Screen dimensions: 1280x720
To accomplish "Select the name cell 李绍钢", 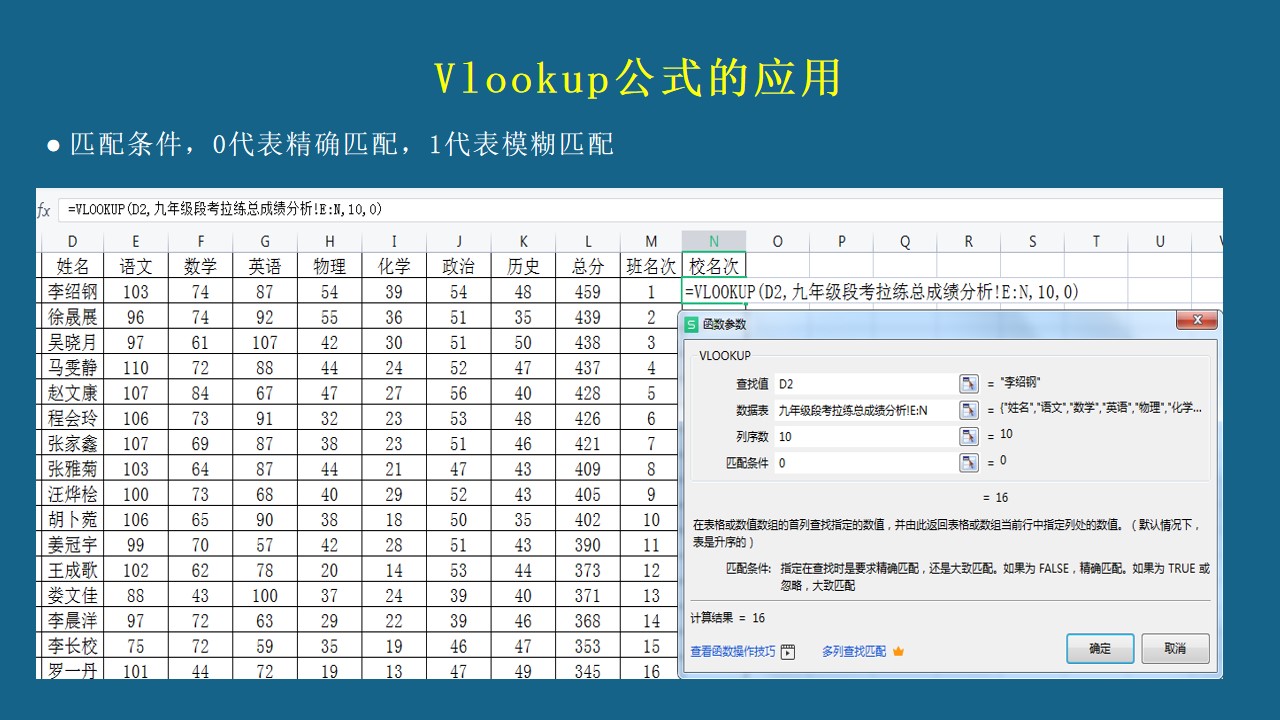I will pos(72,291).
